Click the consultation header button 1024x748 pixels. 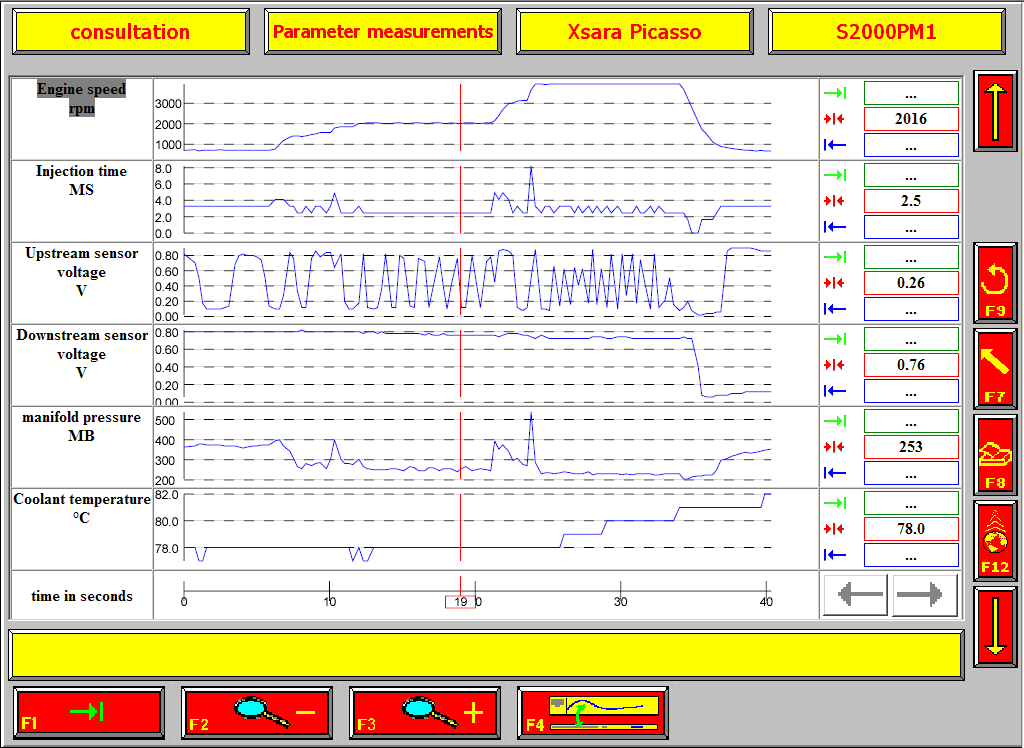(131, 31)
